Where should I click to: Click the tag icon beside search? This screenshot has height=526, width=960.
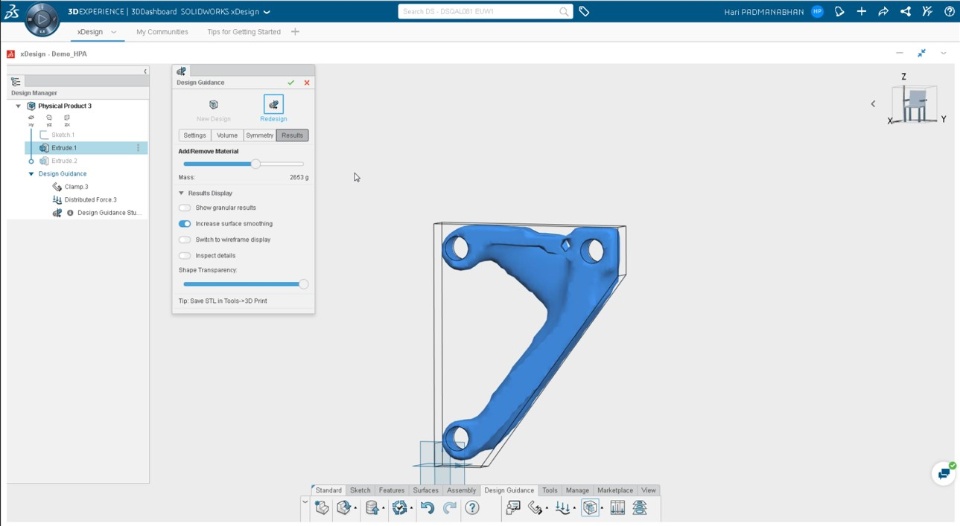(584, 11)
